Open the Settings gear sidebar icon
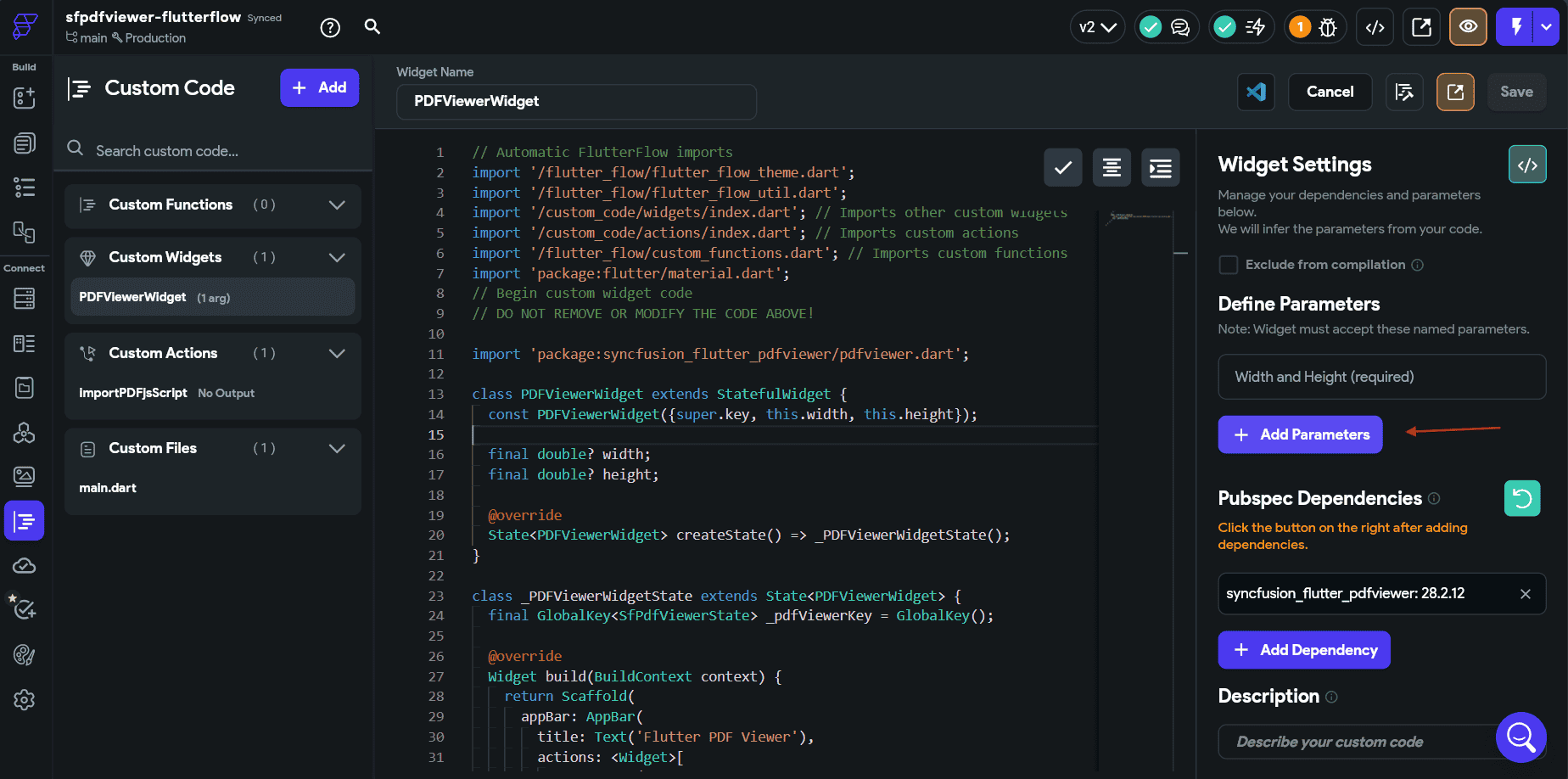Image resolution: width=1568 pixels, height=779 pixels. [25, 700]
